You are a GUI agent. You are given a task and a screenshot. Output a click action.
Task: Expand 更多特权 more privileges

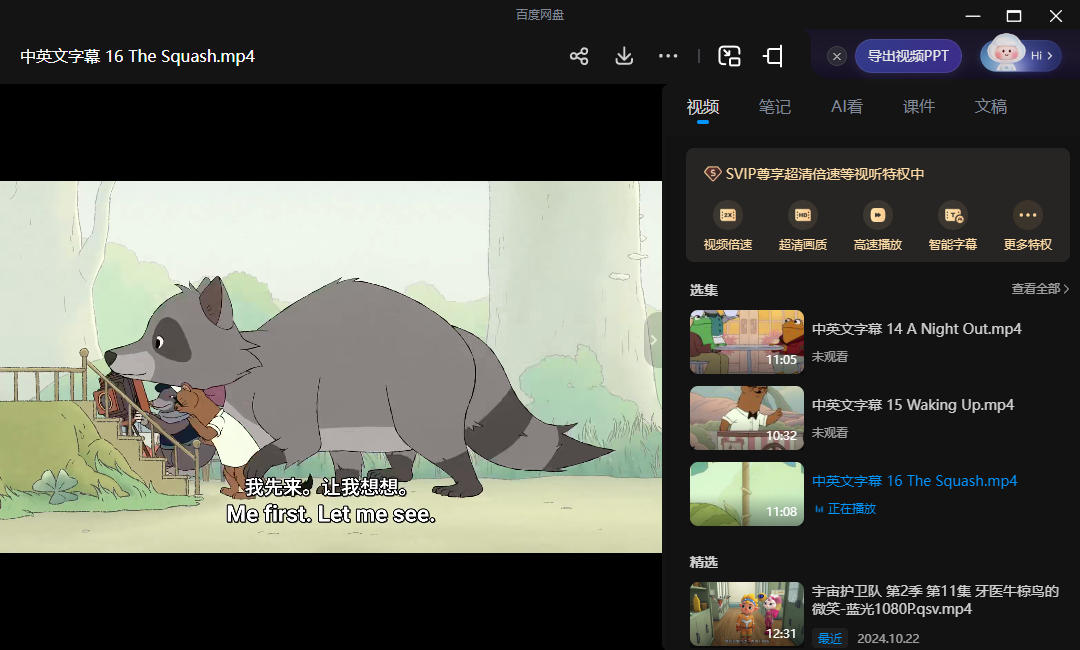pyautogui.click(x=1028, y=215)
